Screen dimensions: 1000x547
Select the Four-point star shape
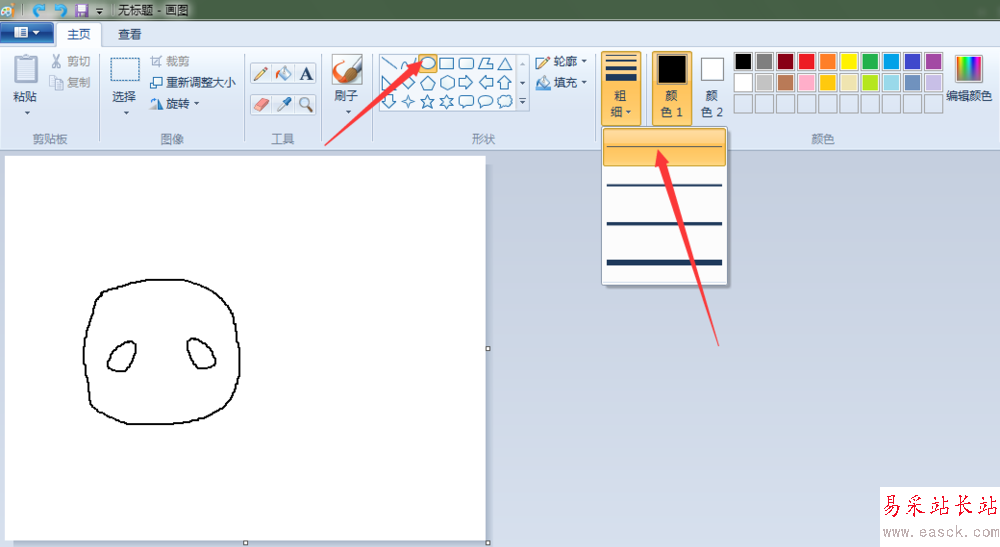click(x=408, y=101)
